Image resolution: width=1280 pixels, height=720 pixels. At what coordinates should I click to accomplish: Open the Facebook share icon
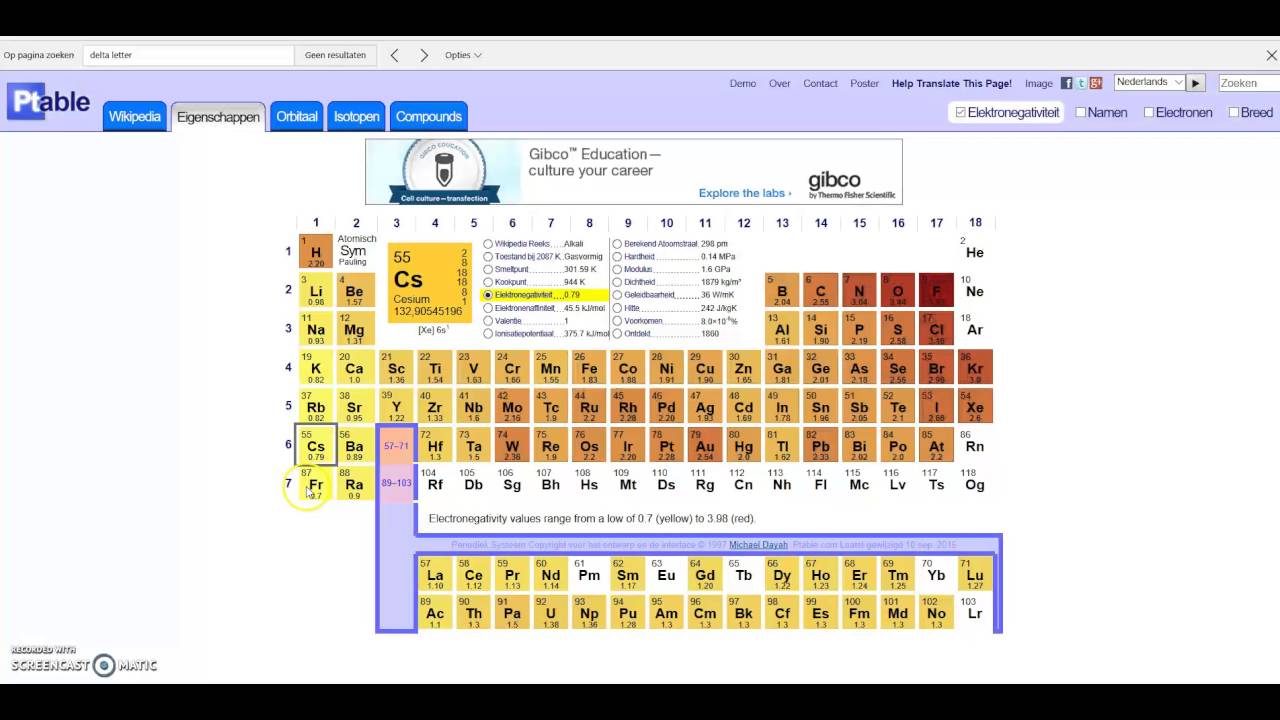pyautogui.click(x=1067, y=83)
